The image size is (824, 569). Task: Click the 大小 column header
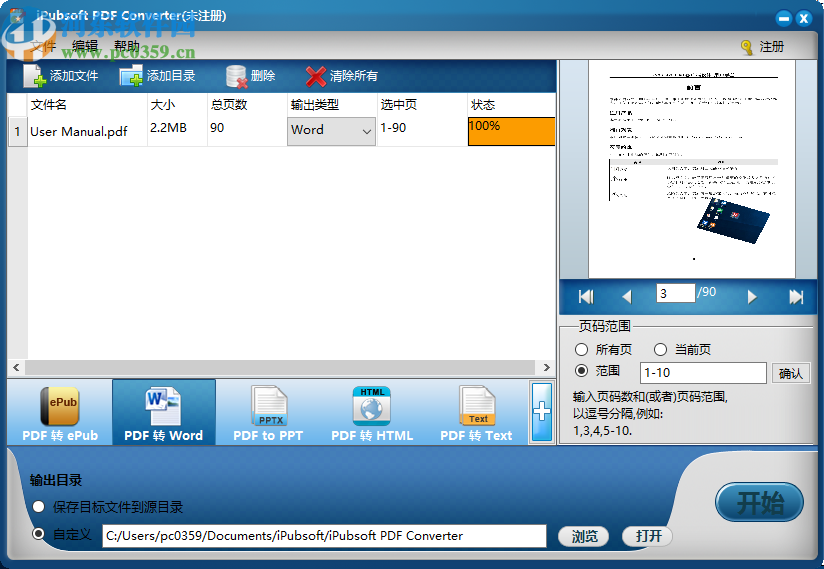tap(177, 105)
